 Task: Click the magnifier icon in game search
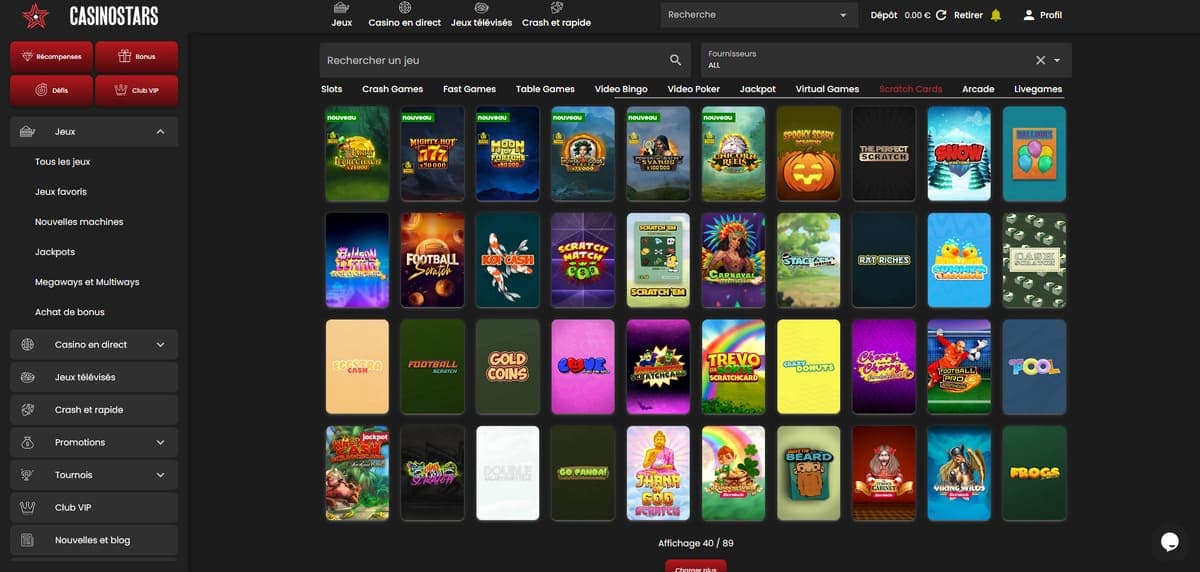676,60
